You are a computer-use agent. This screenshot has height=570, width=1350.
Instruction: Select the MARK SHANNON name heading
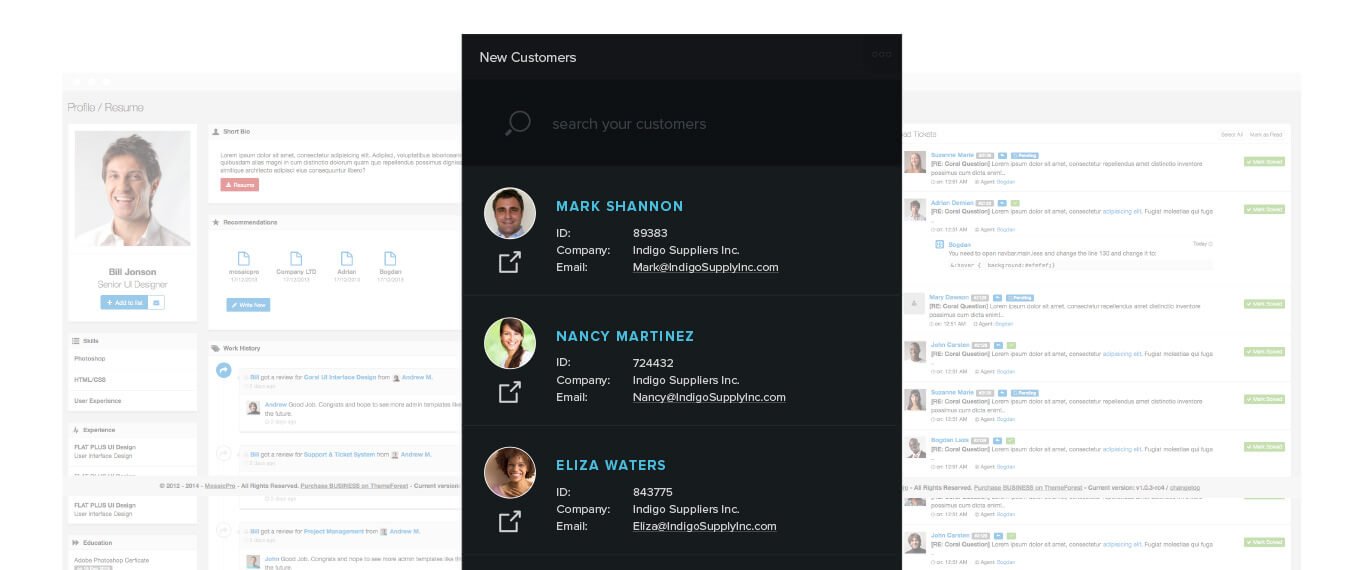click(x=620, y=206)
